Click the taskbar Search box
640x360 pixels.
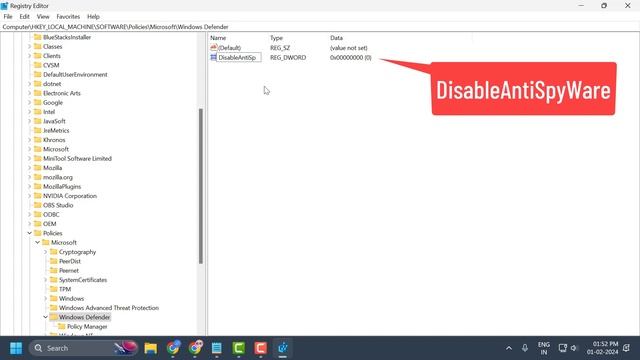(x=84, y=348)
